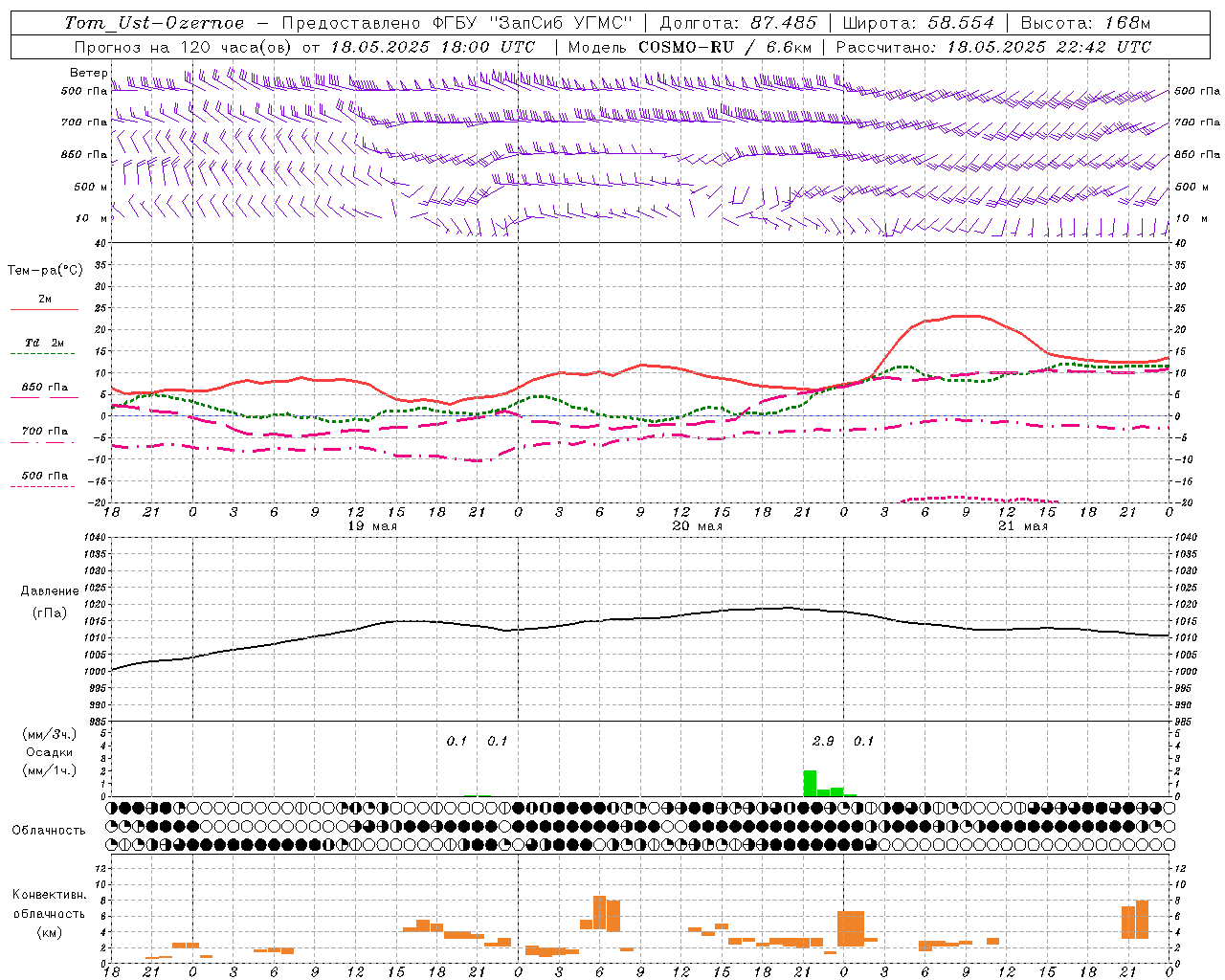Click the '(км)' unit label of convective cloudiness
The height and width of the screenshot is (980, 1225).
(x=51, y=932)
